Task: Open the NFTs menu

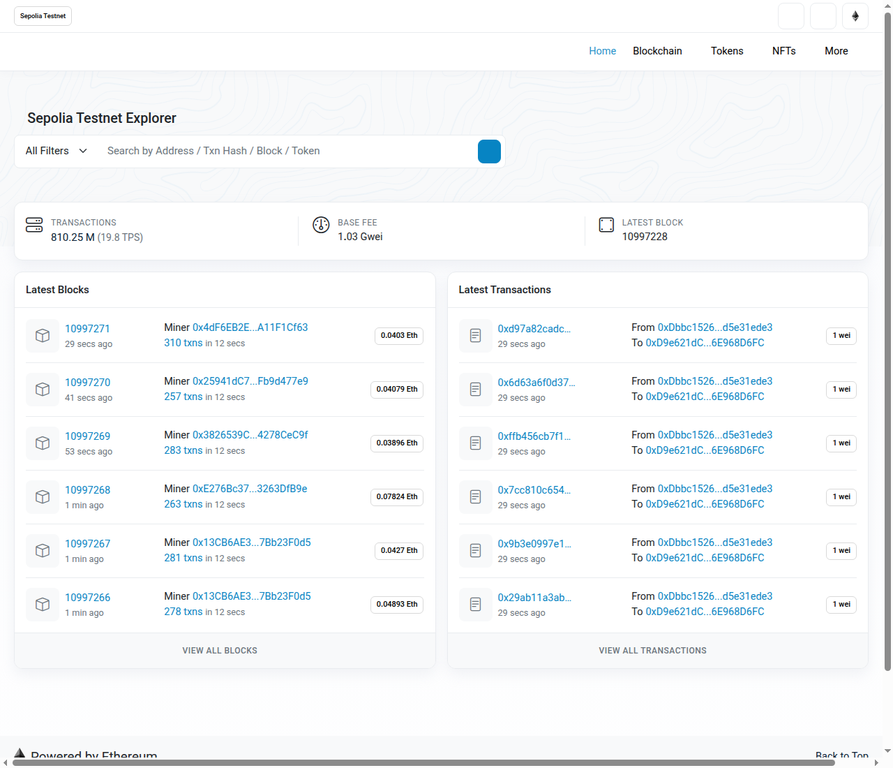Action: [784, 51]
